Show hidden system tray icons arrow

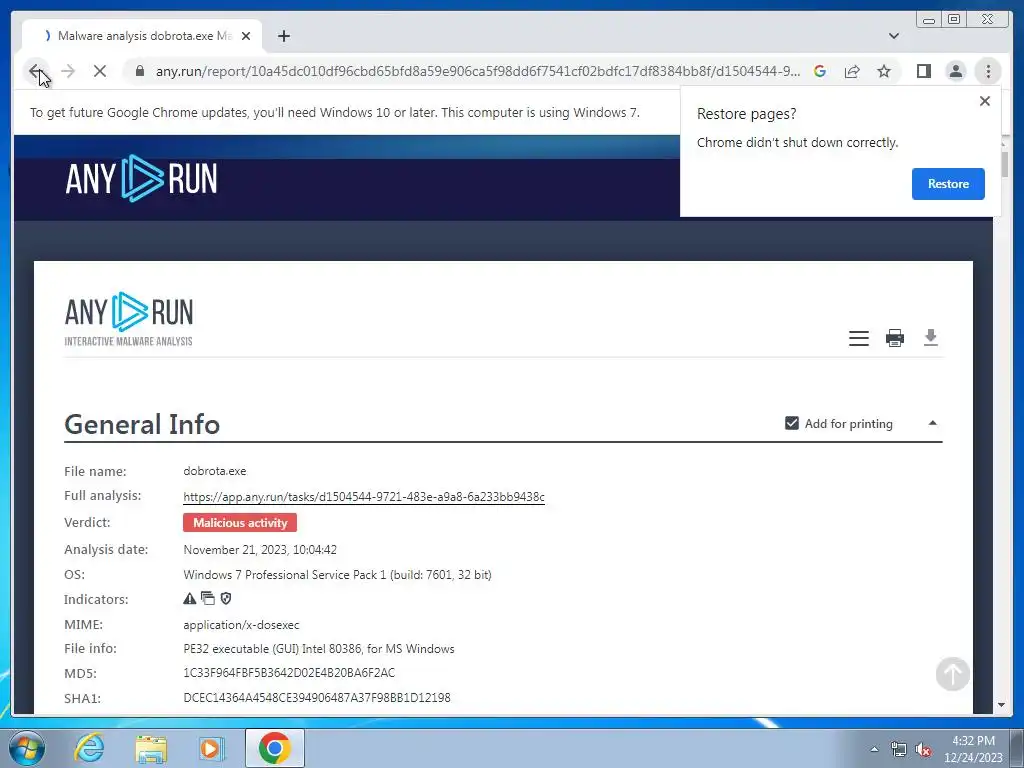pos(874,749)
